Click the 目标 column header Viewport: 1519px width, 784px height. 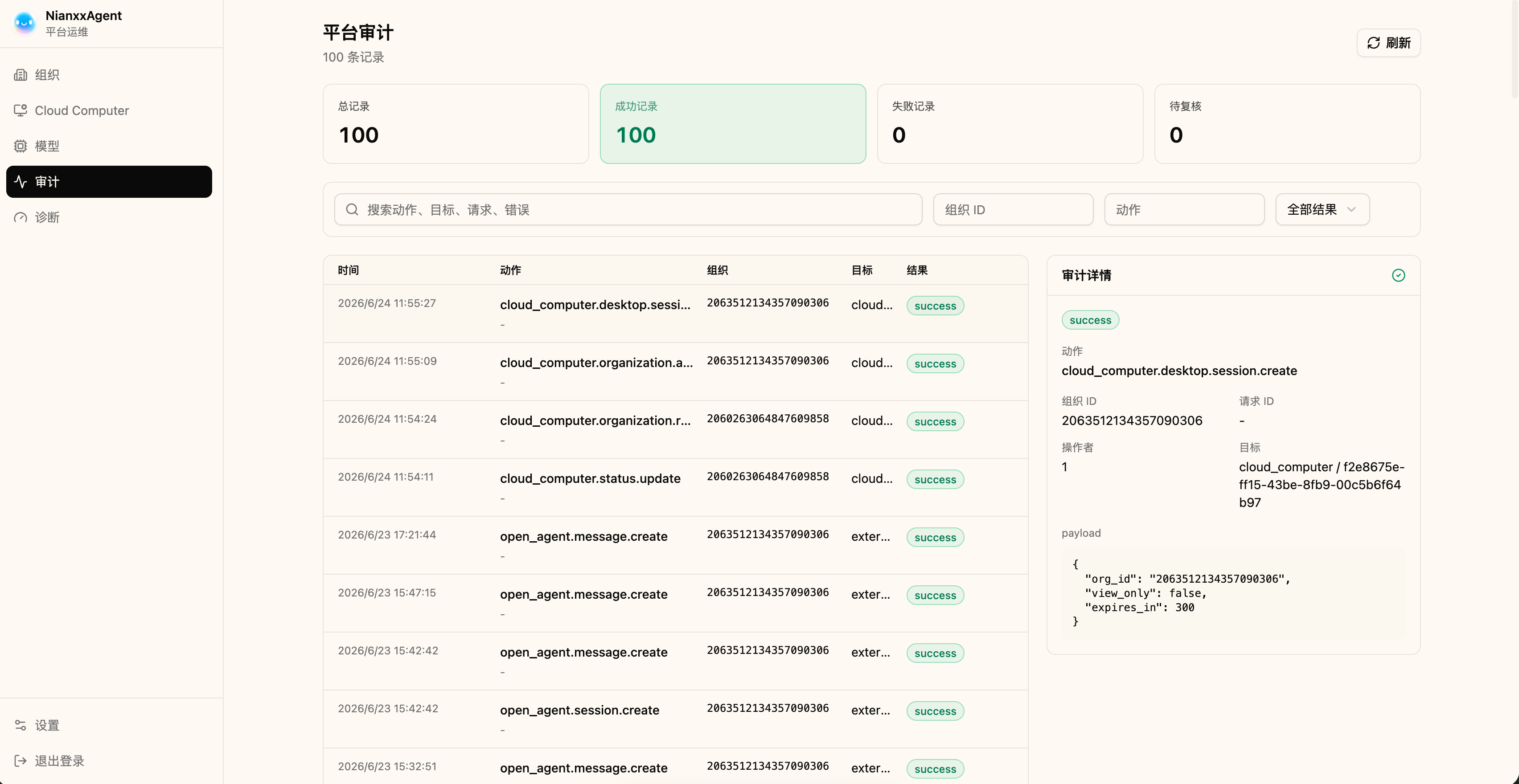pyautogui.click(x=862, y=270)
